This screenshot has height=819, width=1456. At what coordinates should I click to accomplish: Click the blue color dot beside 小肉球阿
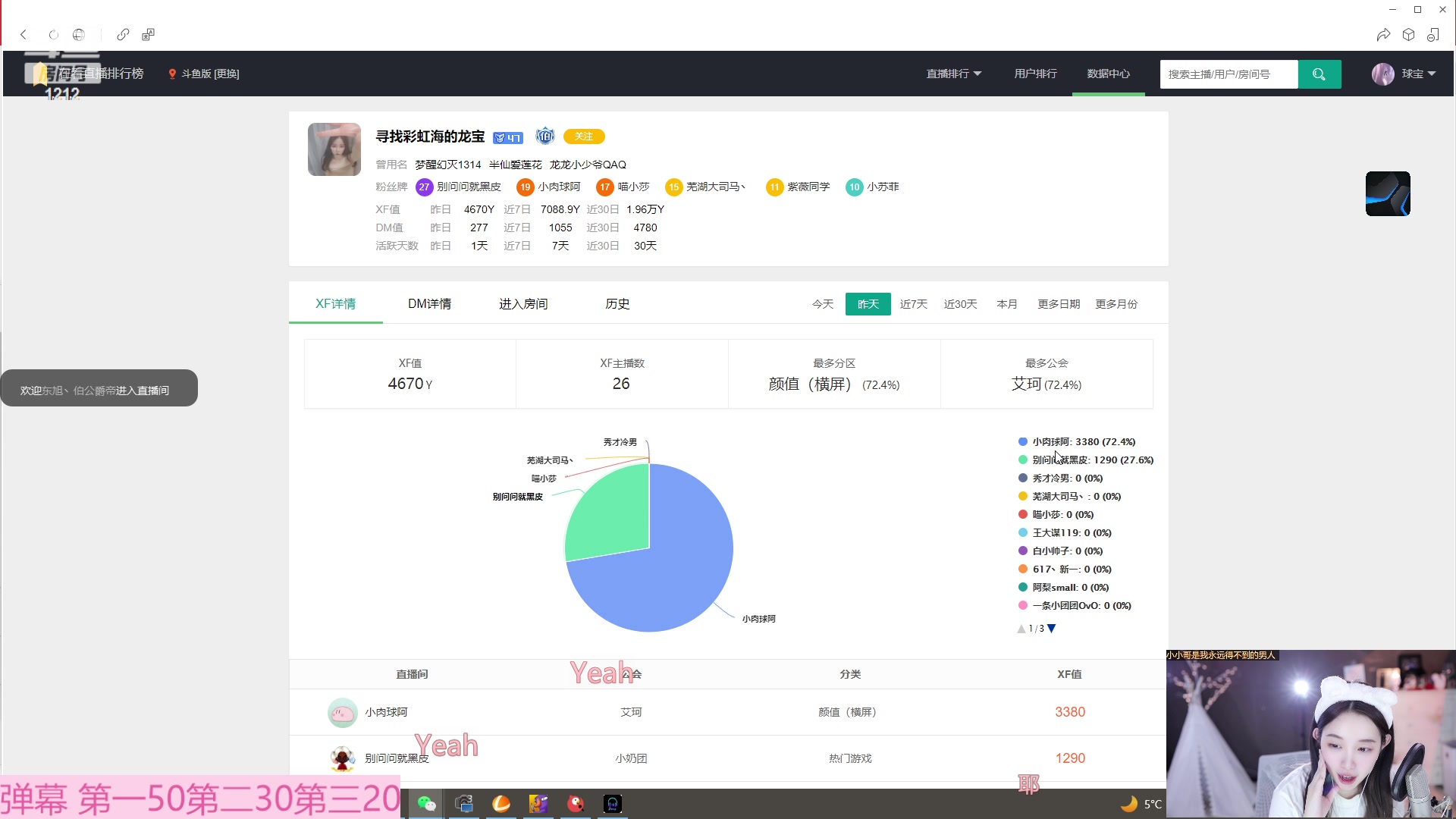tap(1023, 441)
